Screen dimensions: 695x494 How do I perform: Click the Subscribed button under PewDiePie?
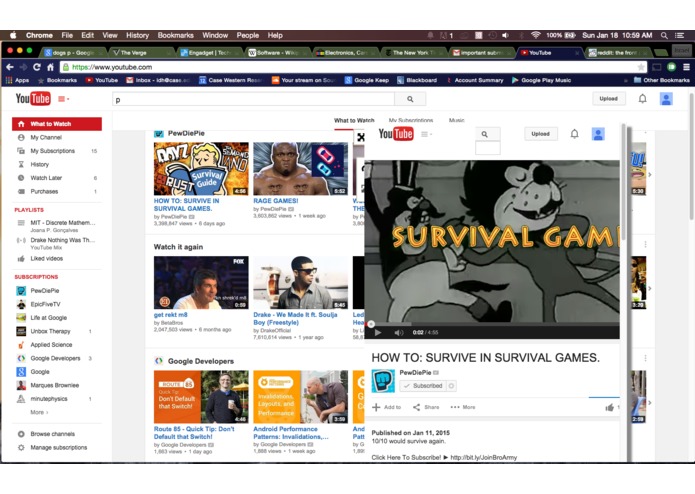(423, 386)
